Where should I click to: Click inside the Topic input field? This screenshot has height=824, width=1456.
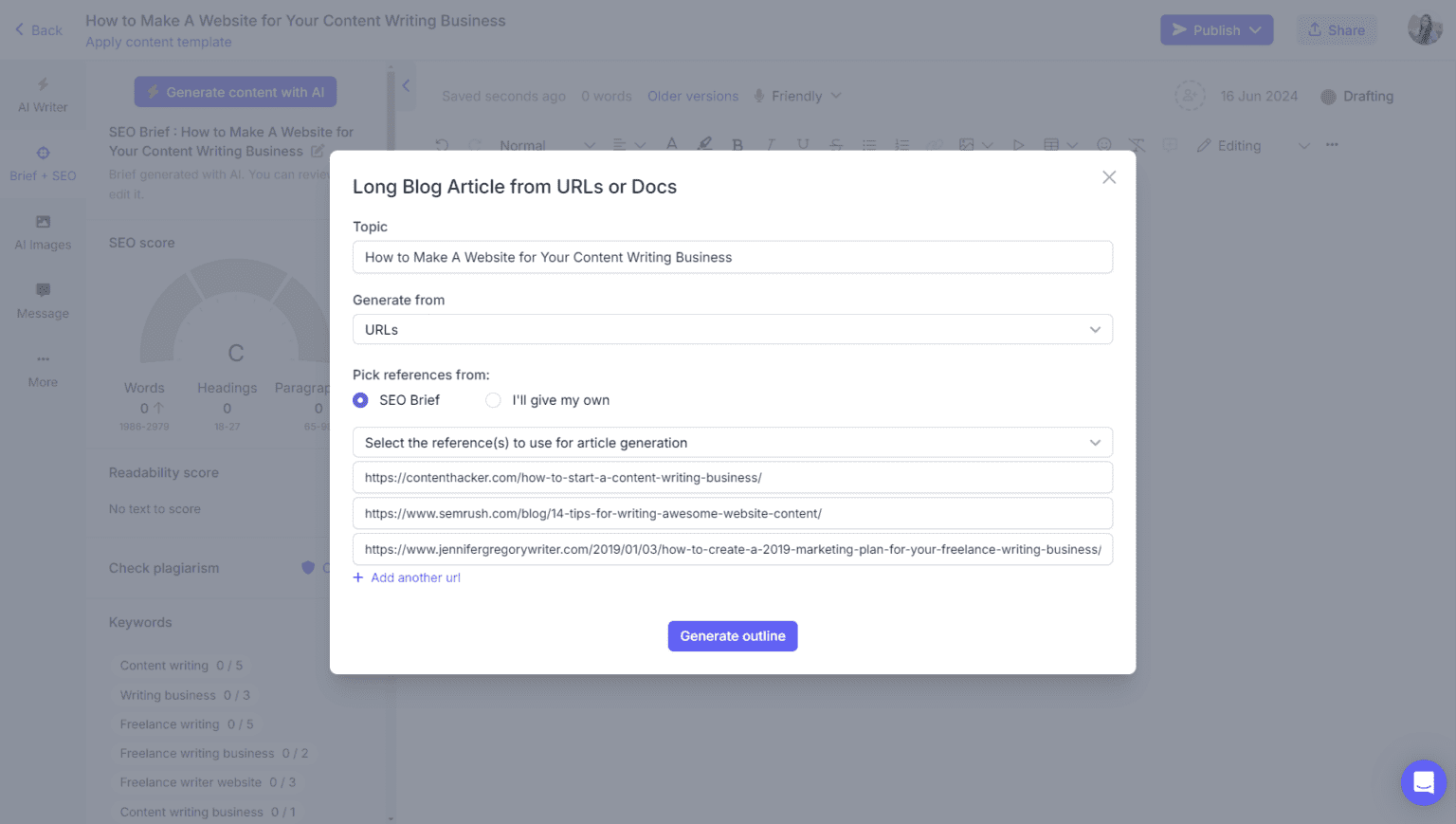coord(732,257)
